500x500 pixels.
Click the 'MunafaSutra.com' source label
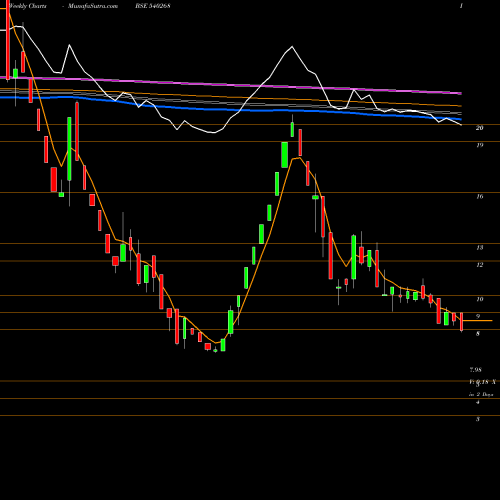tap(93, 6)
